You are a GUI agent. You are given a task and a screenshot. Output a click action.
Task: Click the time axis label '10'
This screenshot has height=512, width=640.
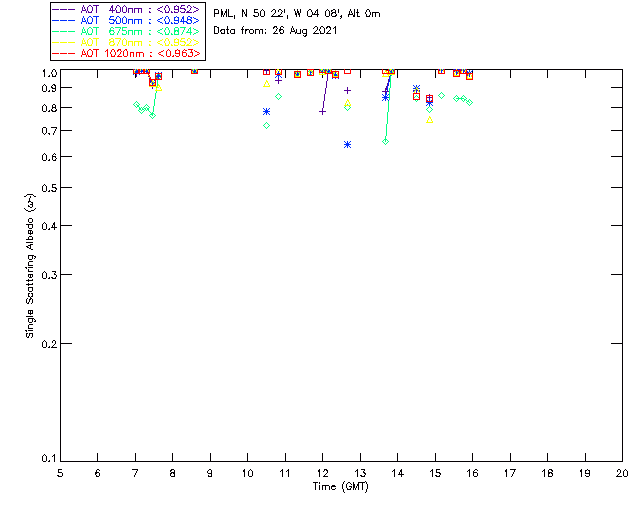click(247, 473)
